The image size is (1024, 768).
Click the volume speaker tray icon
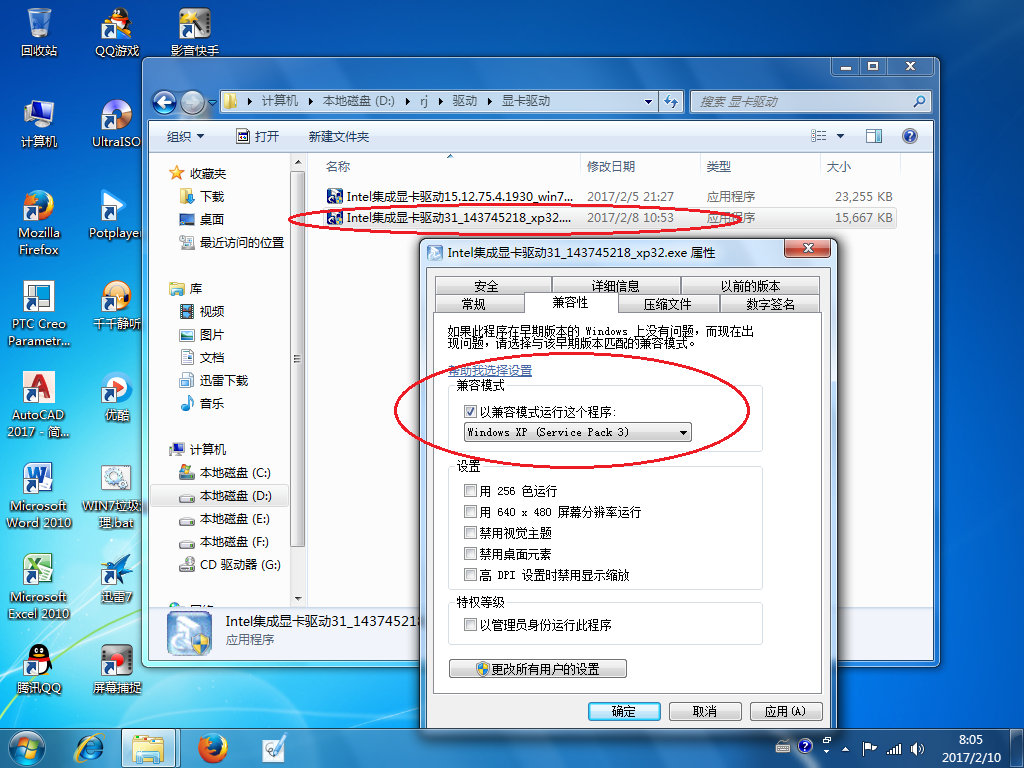point(918,749)
